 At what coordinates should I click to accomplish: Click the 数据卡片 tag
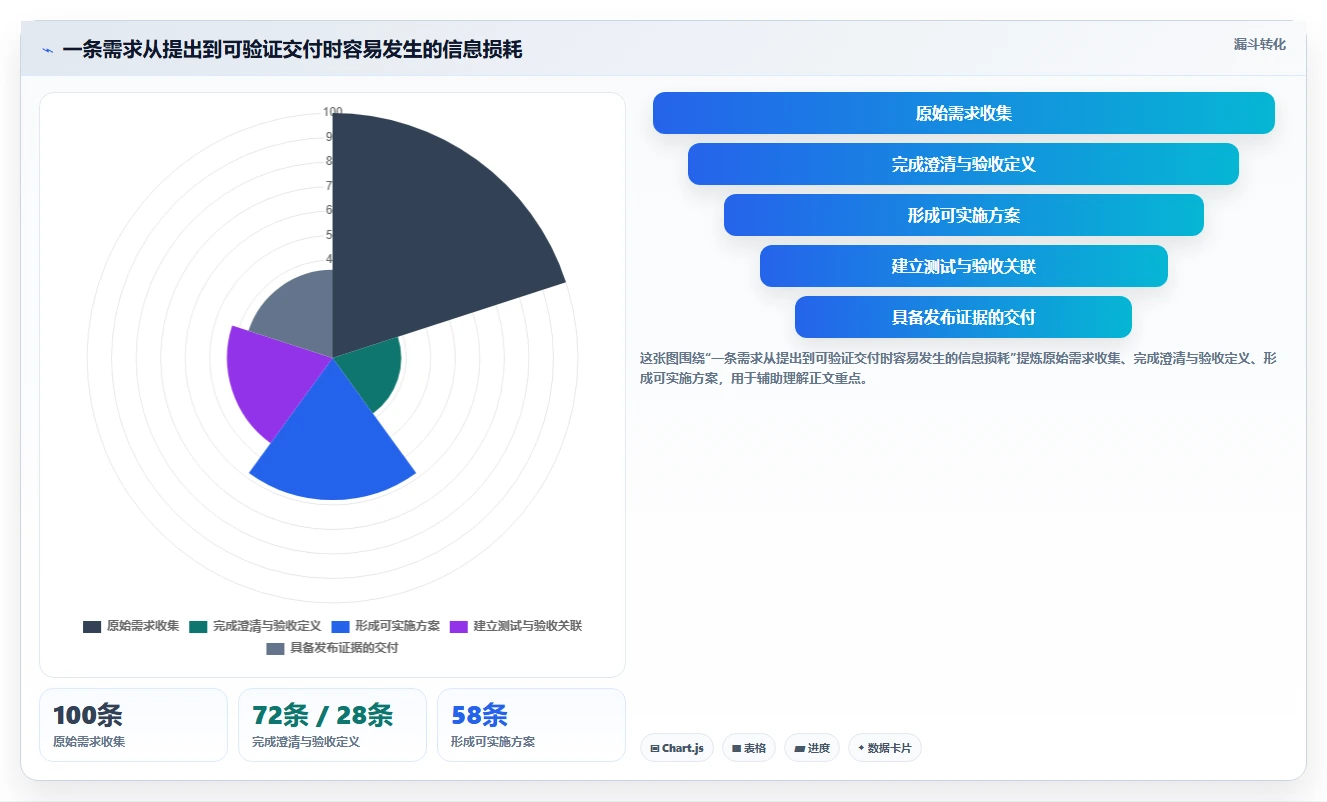[x=885, y=748]
